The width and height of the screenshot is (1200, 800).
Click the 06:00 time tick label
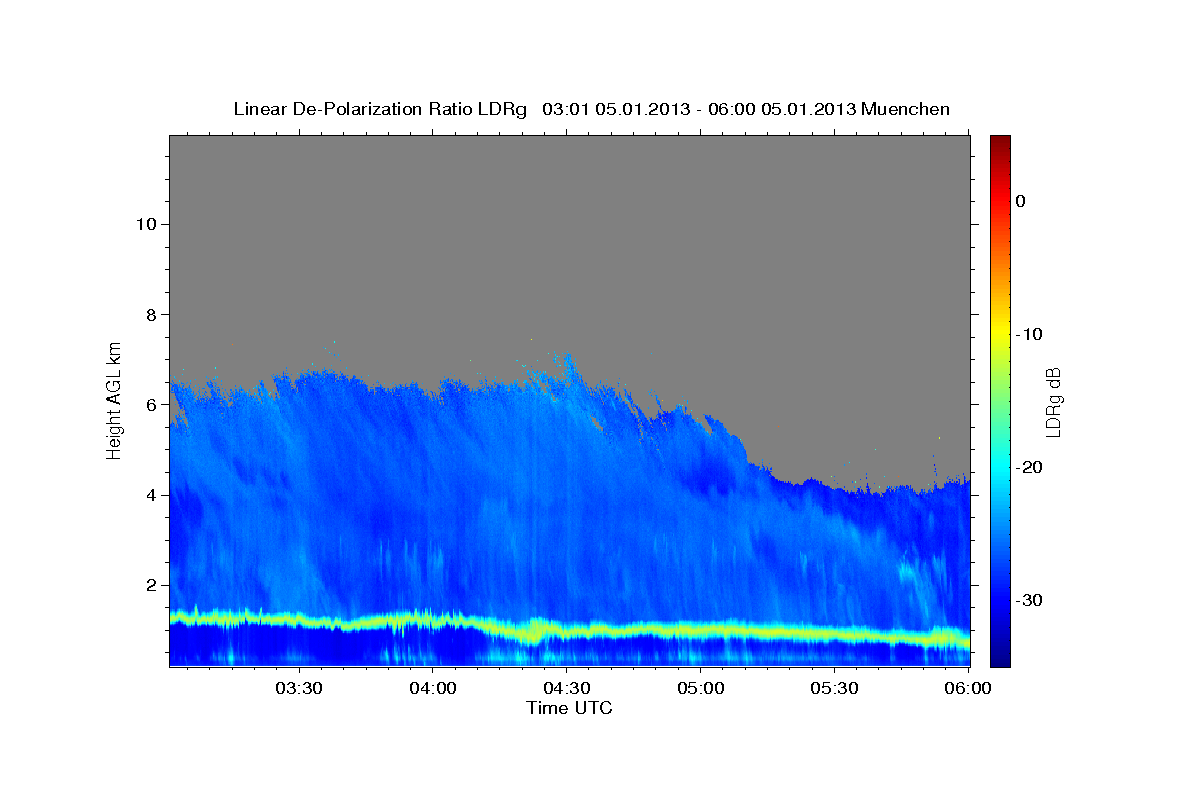(x=968, y=688)
